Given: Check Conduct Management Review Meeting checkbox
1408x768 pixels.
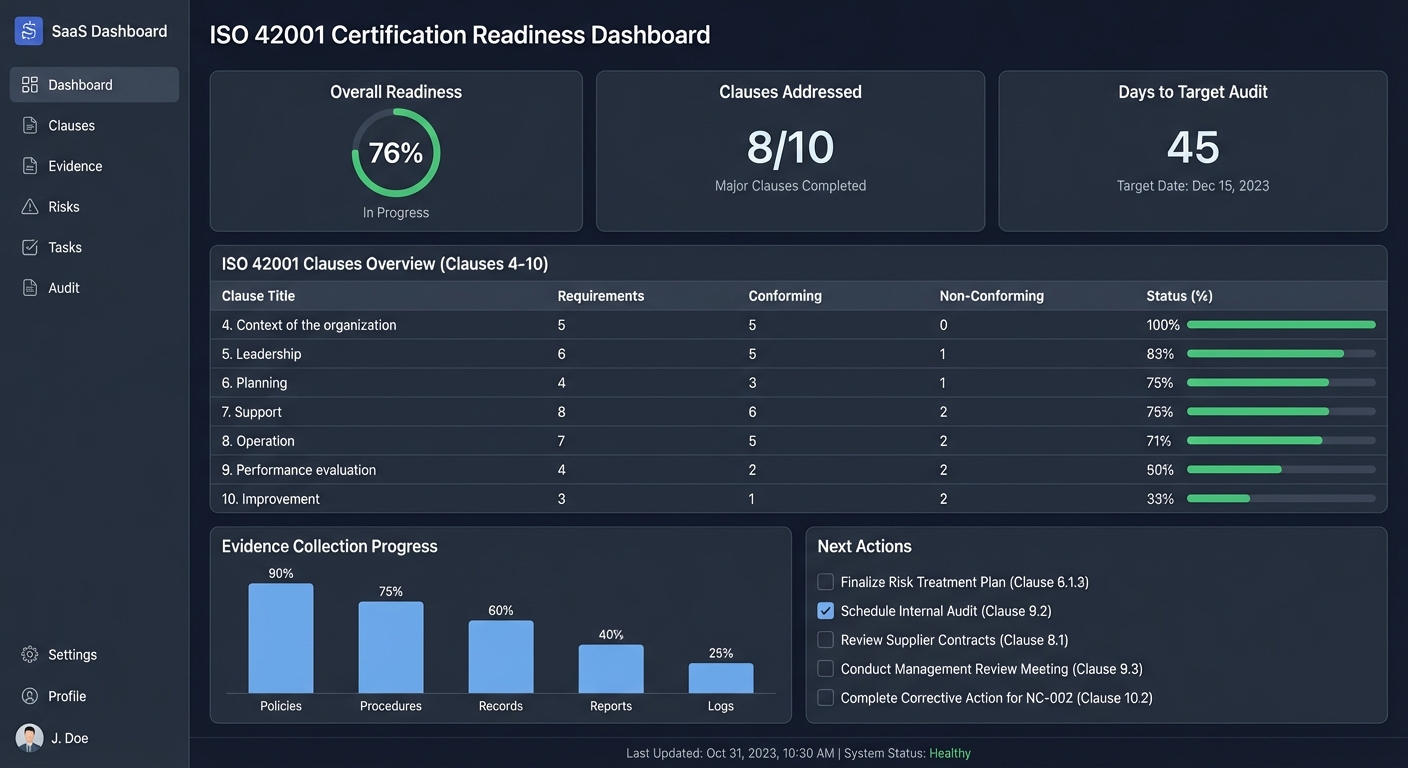Looking at the screenshot, I should click(x=825, y=668).
